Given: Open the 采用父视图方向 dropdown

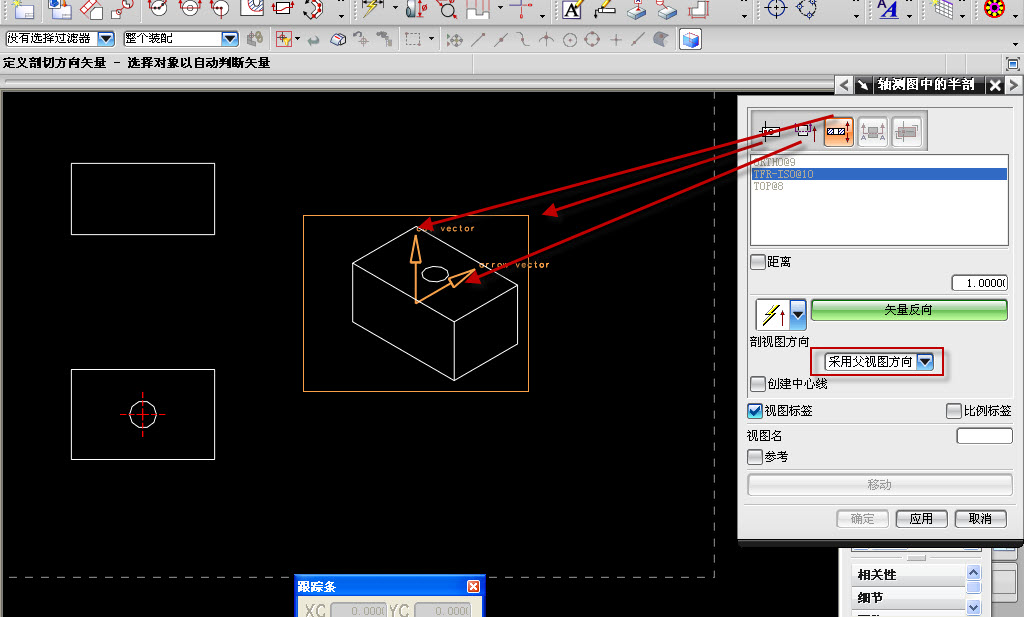Looking at the screenshot, I should point(925,361).
